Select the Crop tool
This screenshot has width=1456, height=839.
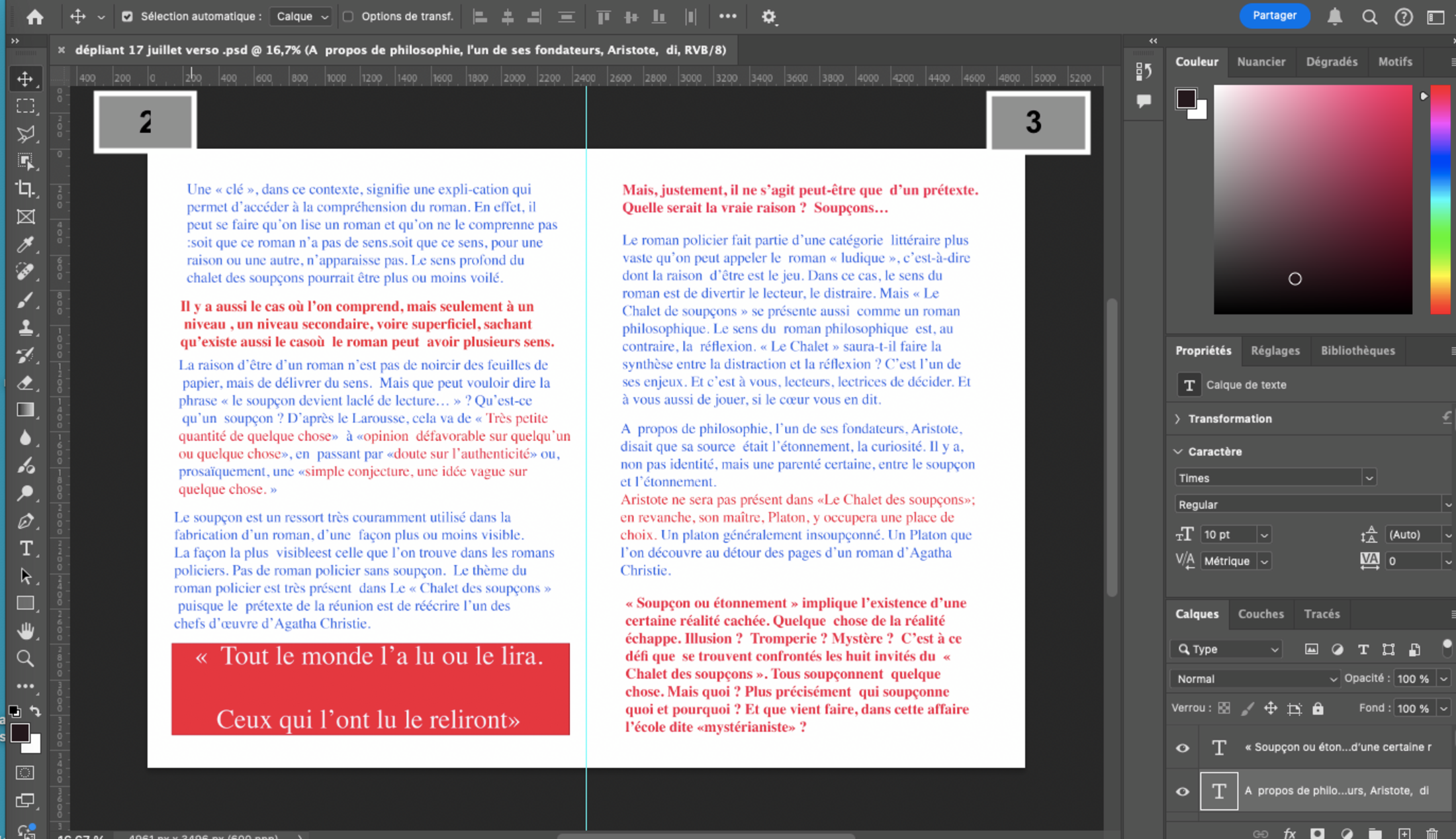25,189
